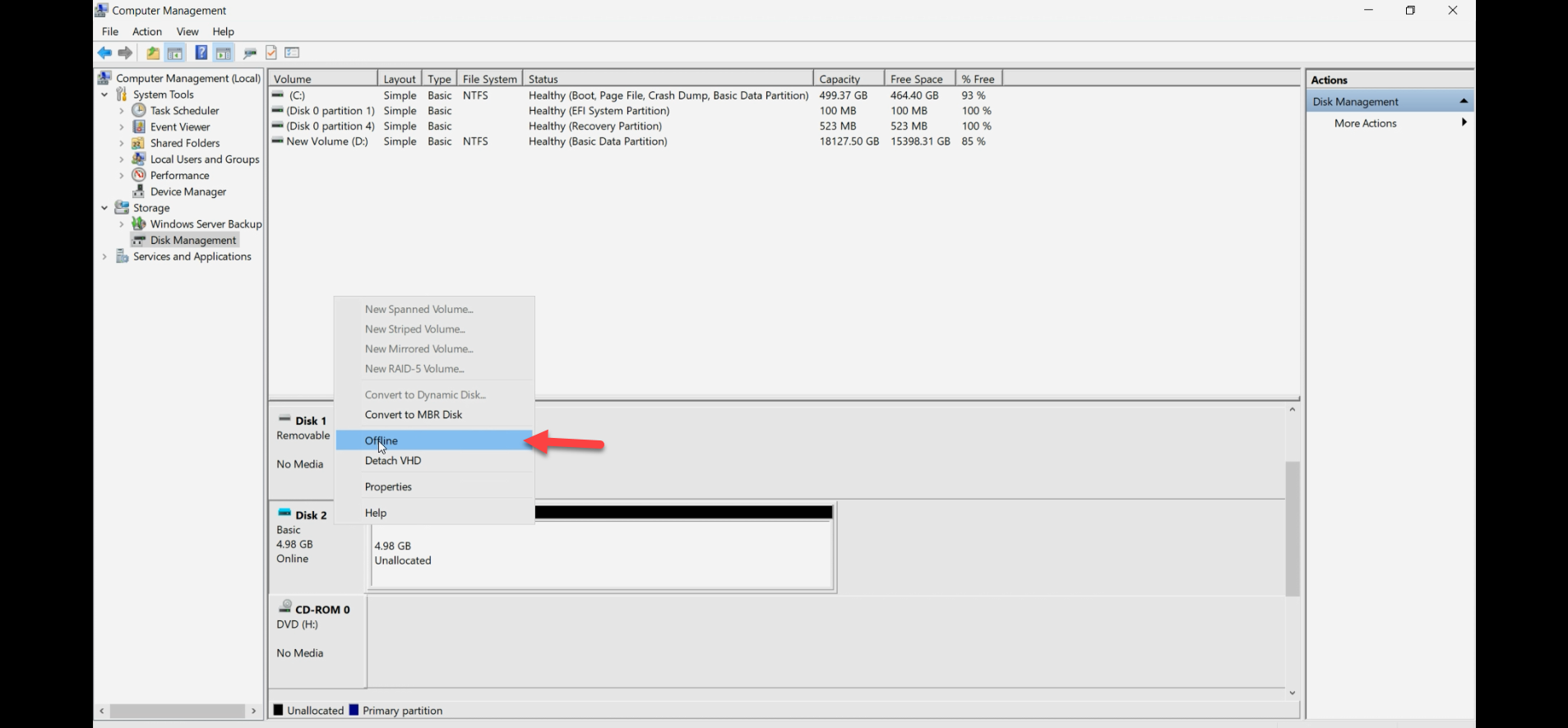Open the File menu

pyautogui.click(x=110, y=31)
